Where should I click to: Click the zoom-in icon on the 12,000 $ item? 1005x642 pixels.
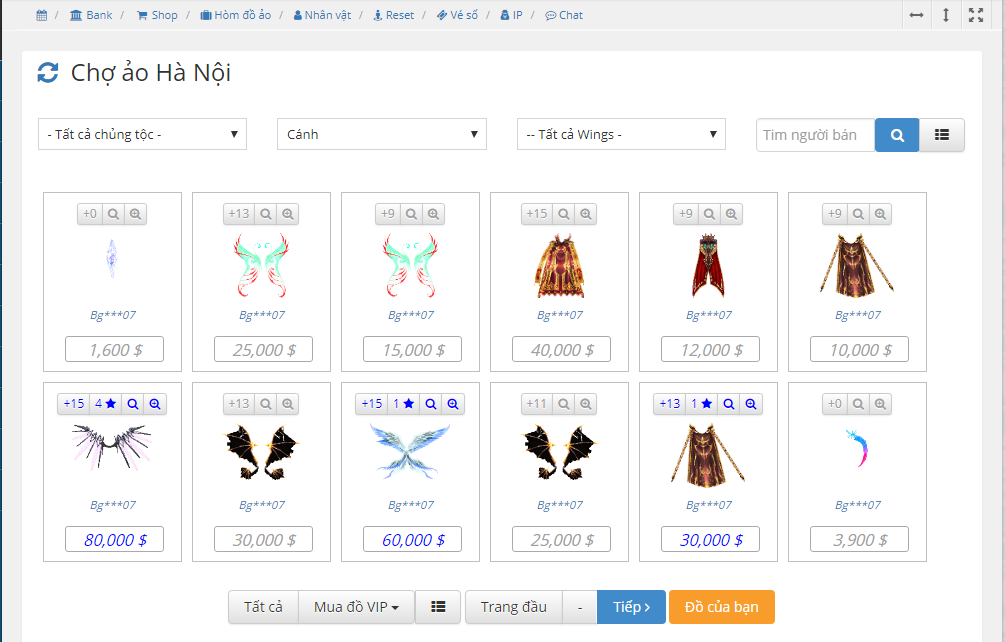731,214
